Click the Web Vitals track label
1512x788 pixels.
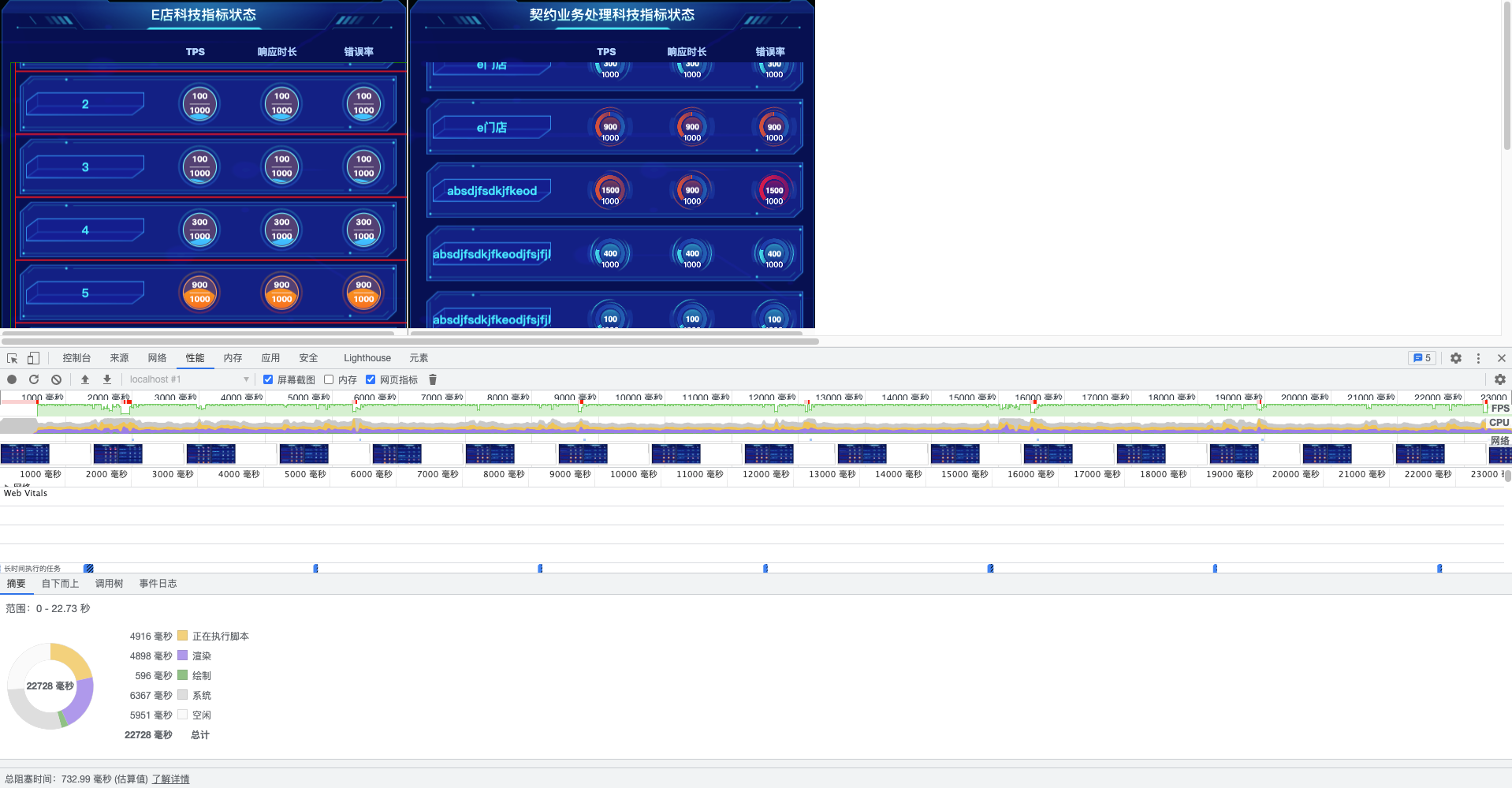coord(25,493)
